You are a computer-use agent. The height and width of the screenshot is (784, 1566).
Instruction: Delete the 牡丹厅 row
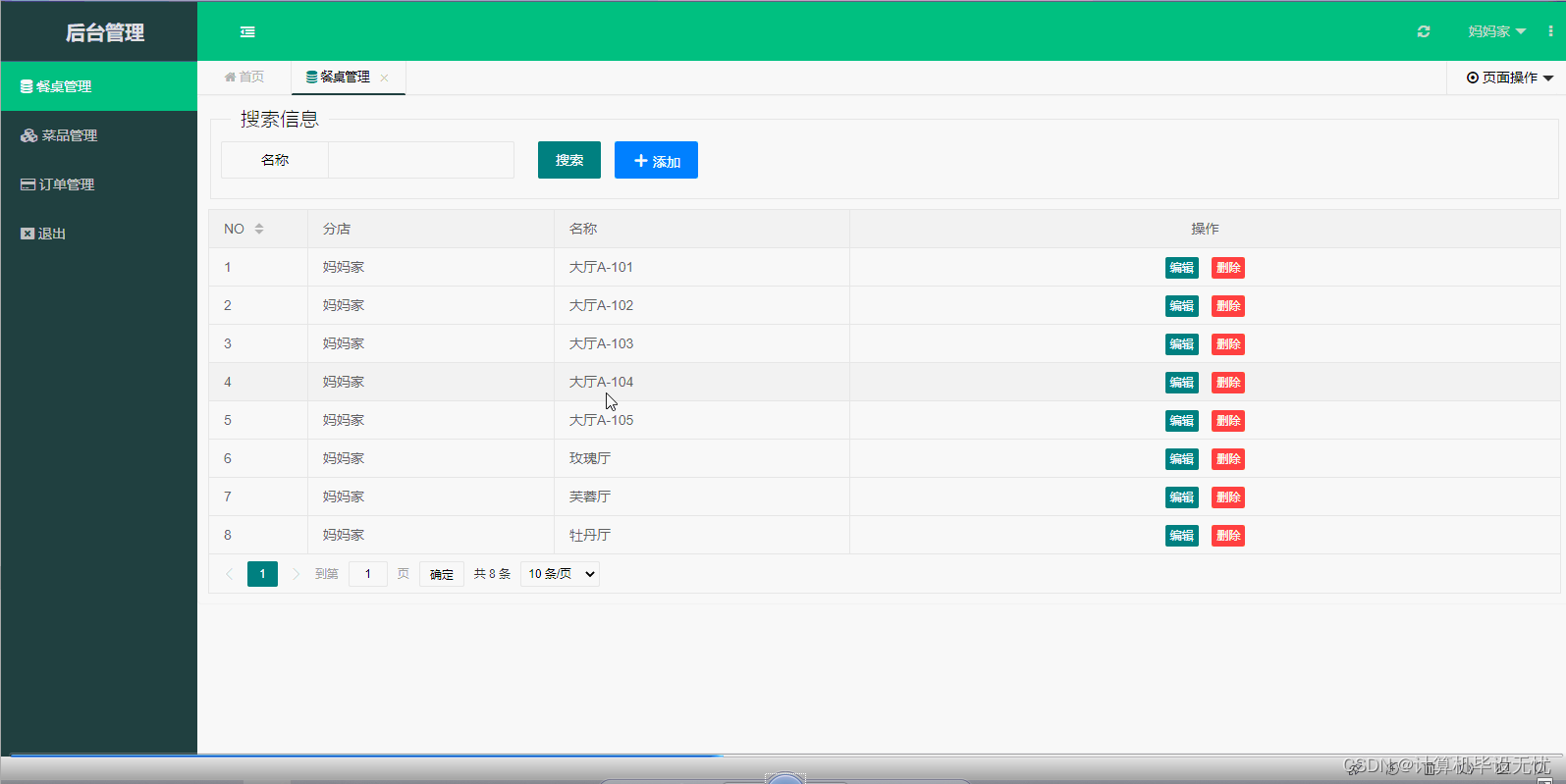pos(1228,536)
